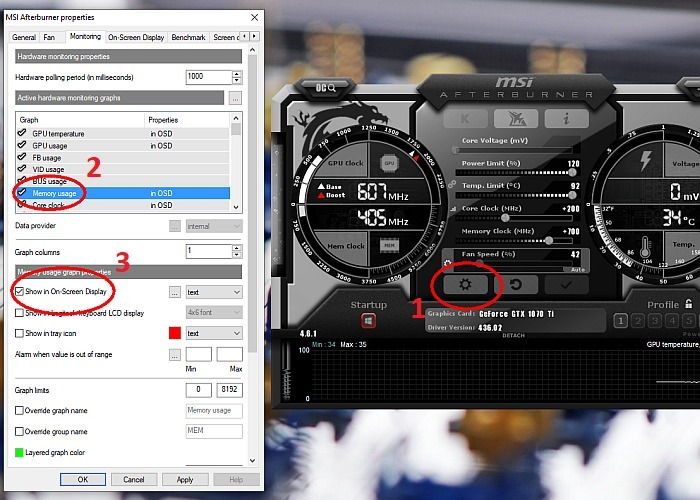Toggle FB usage graph checkmark

click(x=21, y=157)
